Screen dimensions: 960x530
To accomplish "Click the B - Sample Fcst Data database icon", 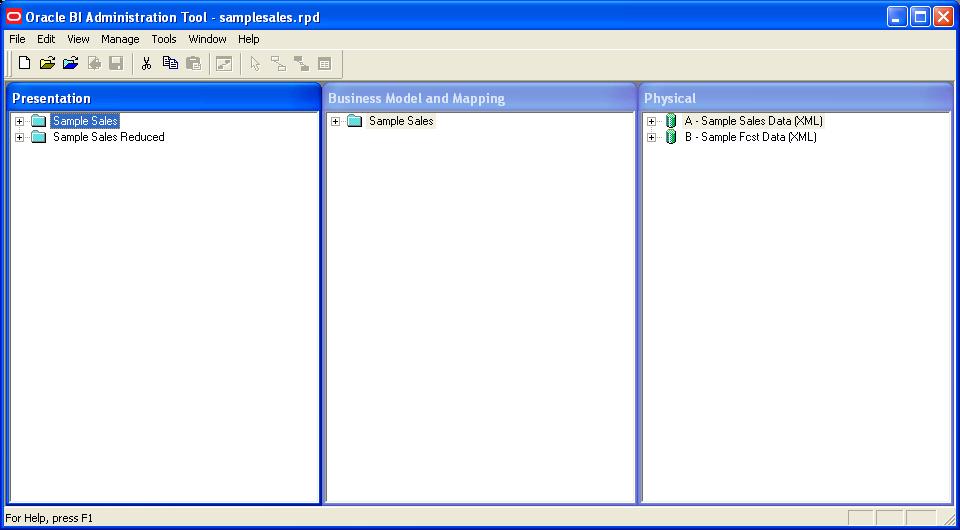I will coord(671,137).
